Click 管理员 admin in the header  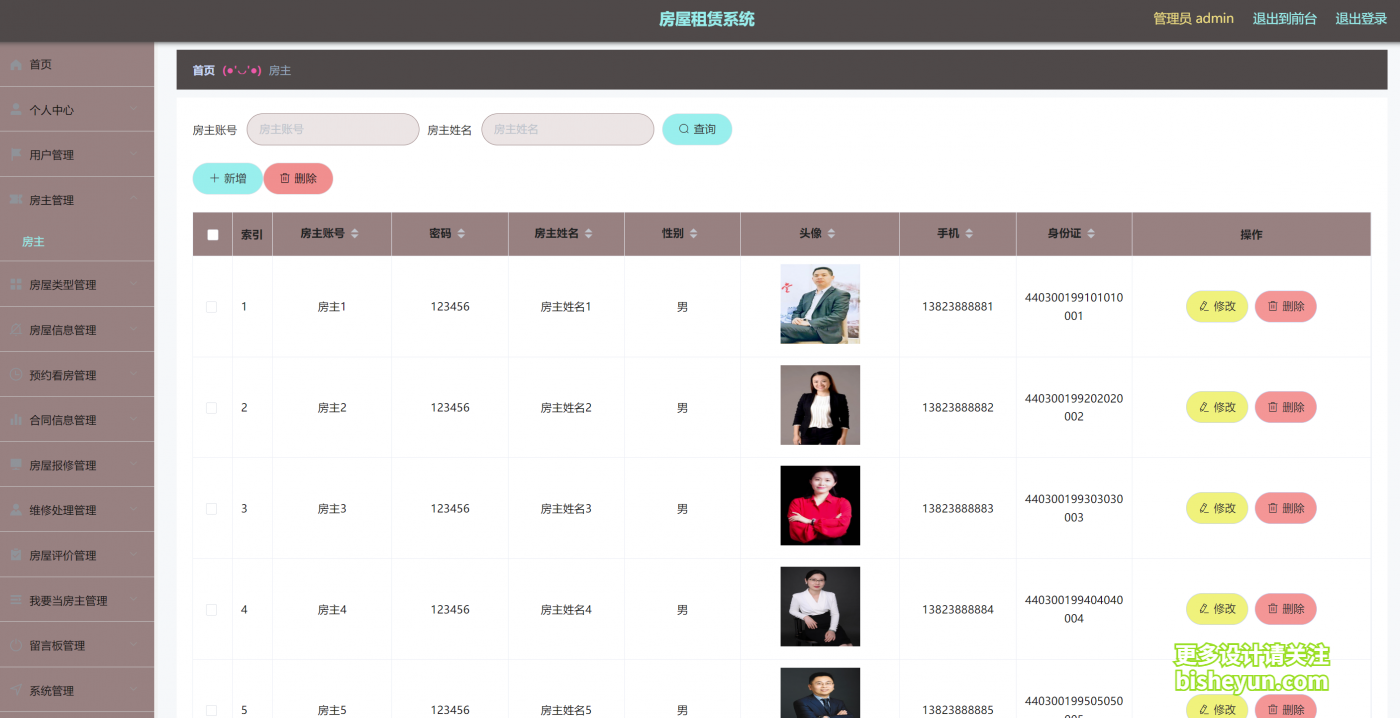click(1193, 18)
